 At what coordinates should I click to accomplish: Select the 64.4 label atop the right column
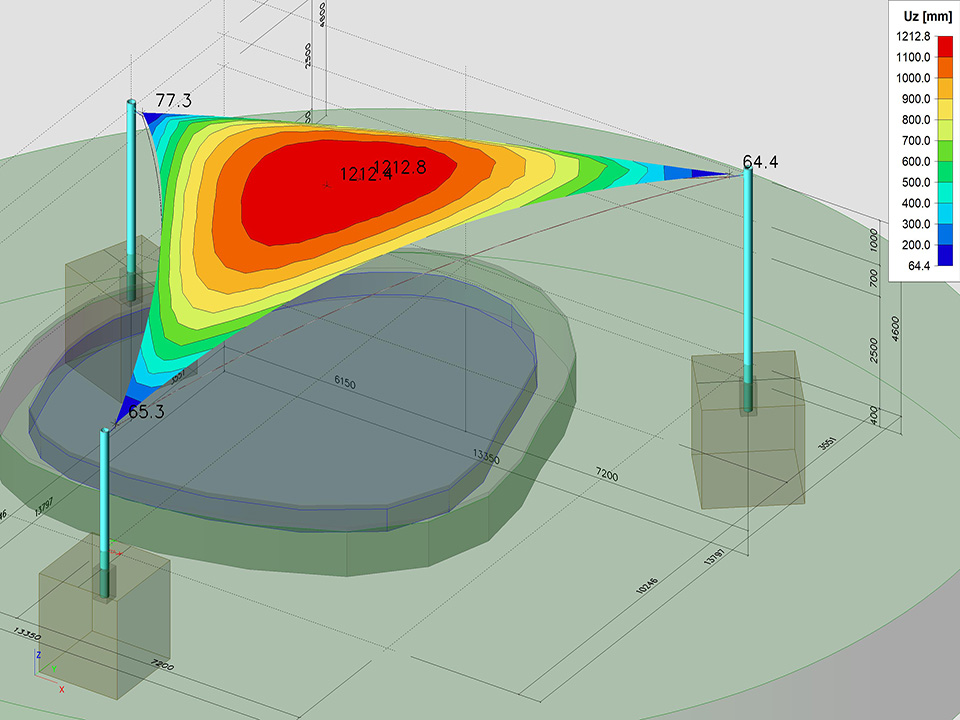760,161
